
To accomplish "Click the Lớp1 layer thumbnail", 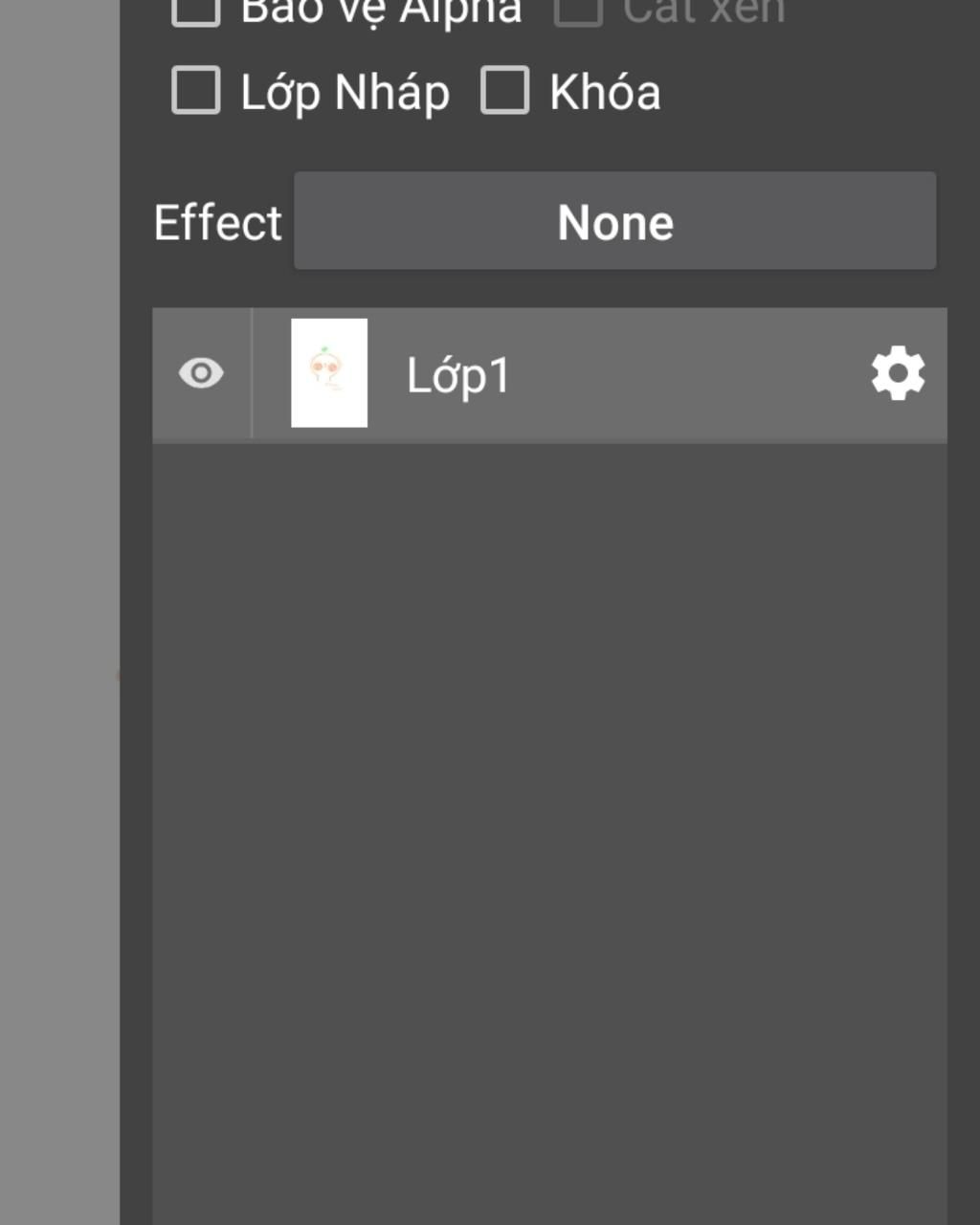I will [329, 373].
